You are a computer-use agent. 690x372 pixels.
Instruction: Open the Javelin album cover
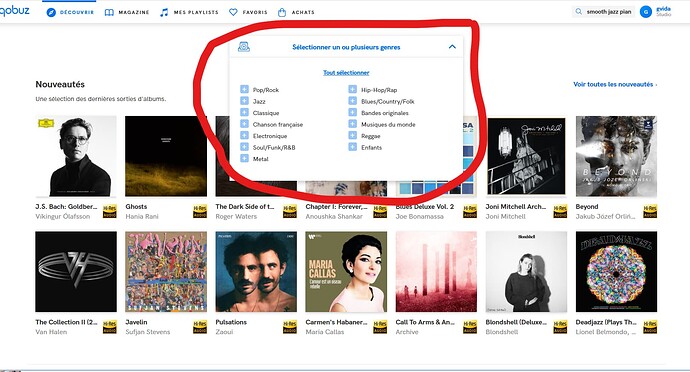166,272
